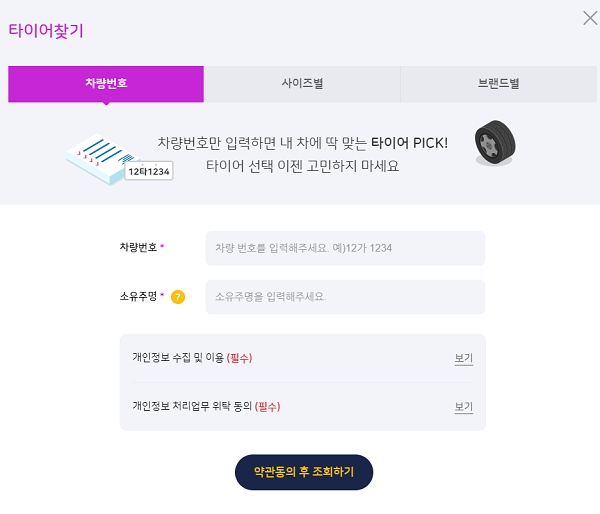Screen dimensions: 600x514
Task: Focus the 차량번호 input field
Action: click(x=345, y=248)
